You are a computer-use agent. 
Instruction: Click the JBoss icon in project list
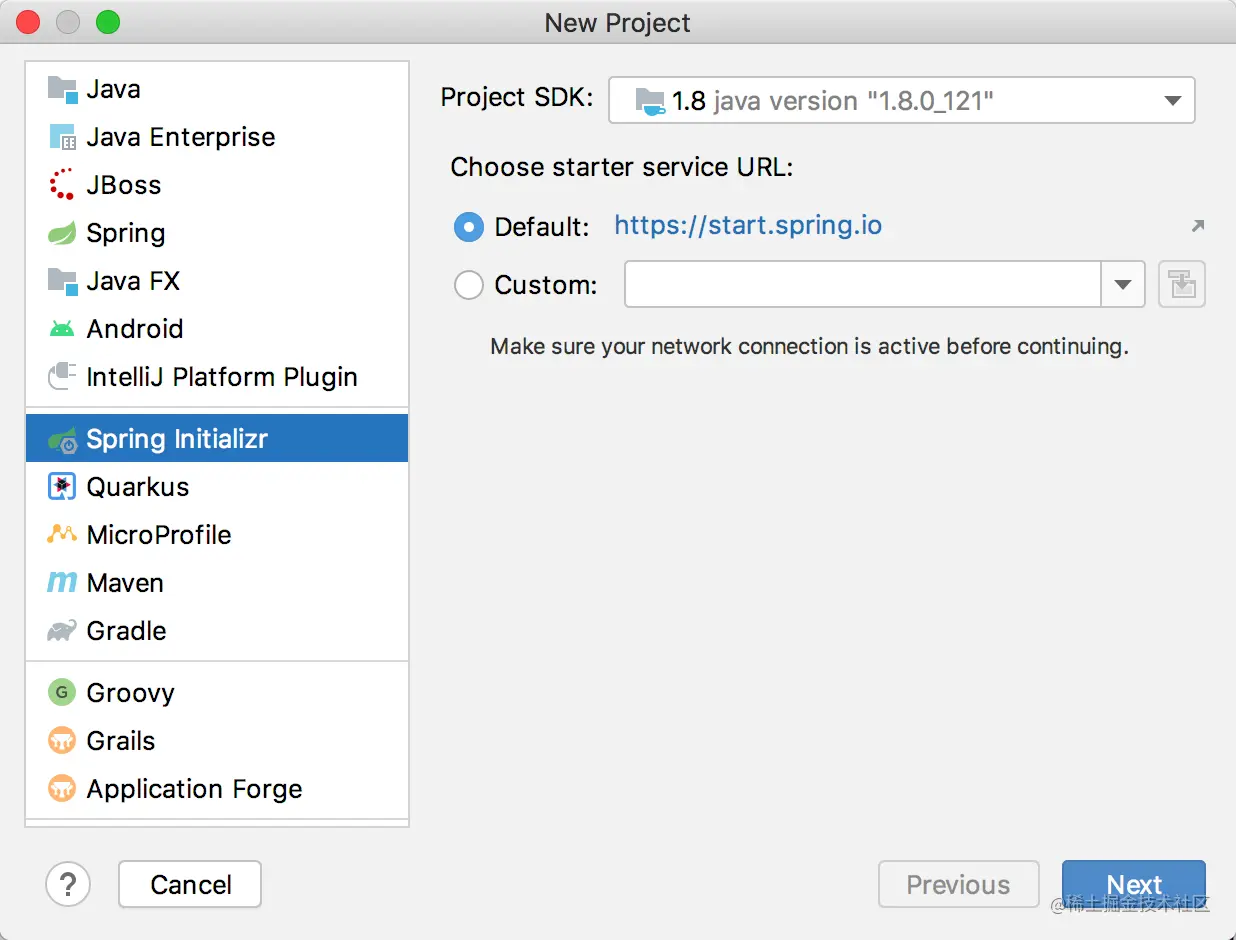click(62, 185)
